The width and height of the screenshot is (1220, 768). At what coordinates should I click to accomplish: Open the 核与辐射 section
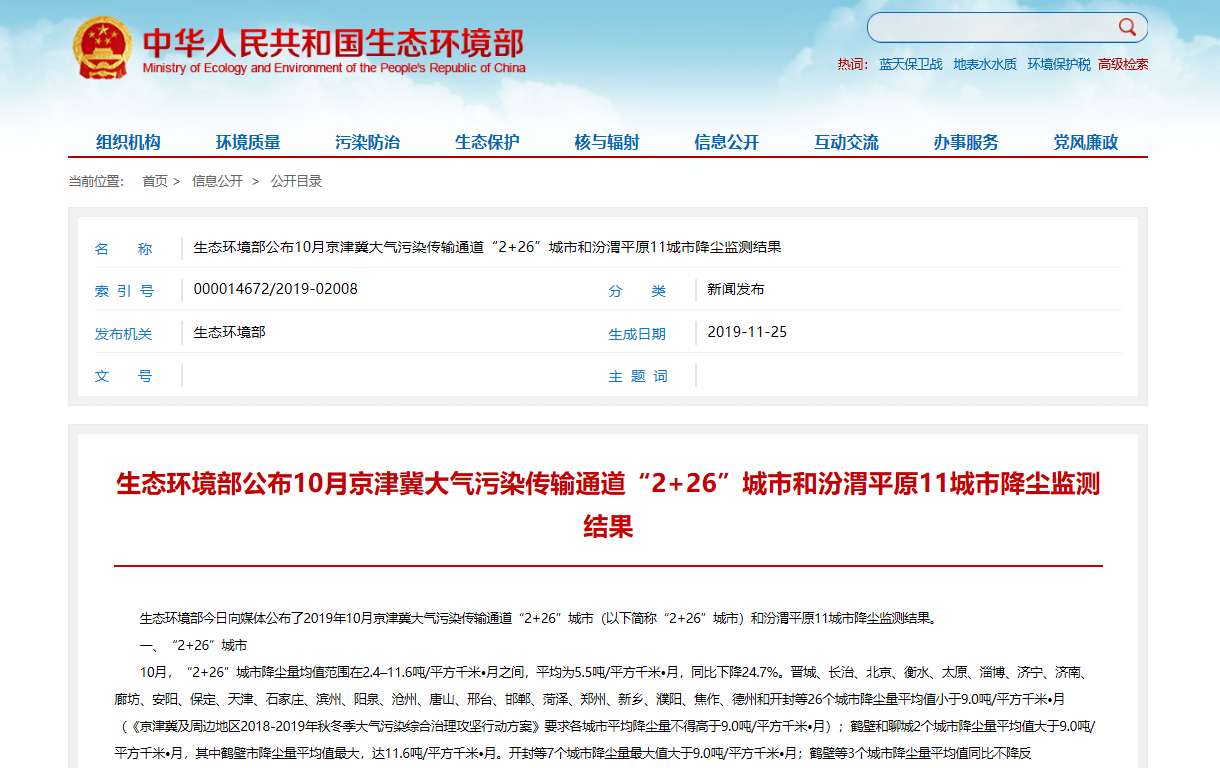click(605, 141)
